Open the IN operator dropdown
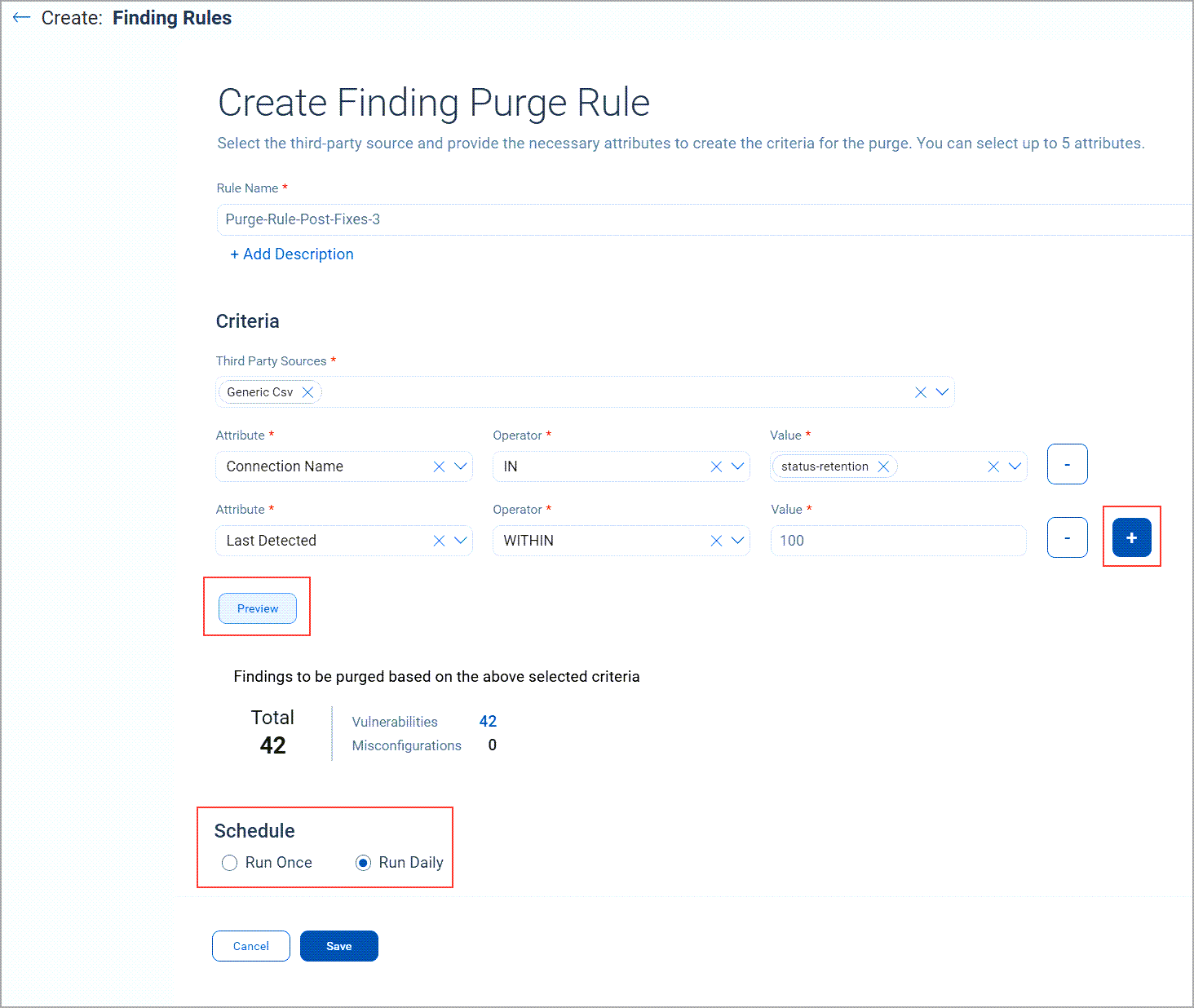The width and height of the screenshot is (1194, 1008). 737,466
